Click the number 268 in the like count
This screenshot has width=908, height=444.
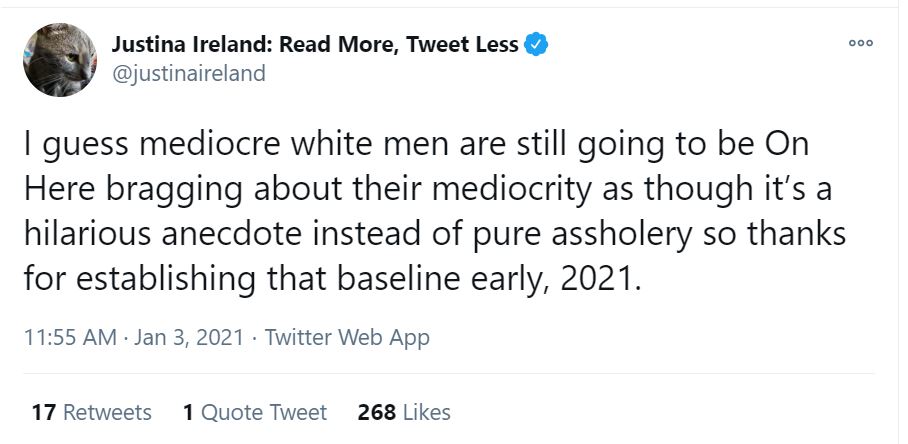[377, 411]
